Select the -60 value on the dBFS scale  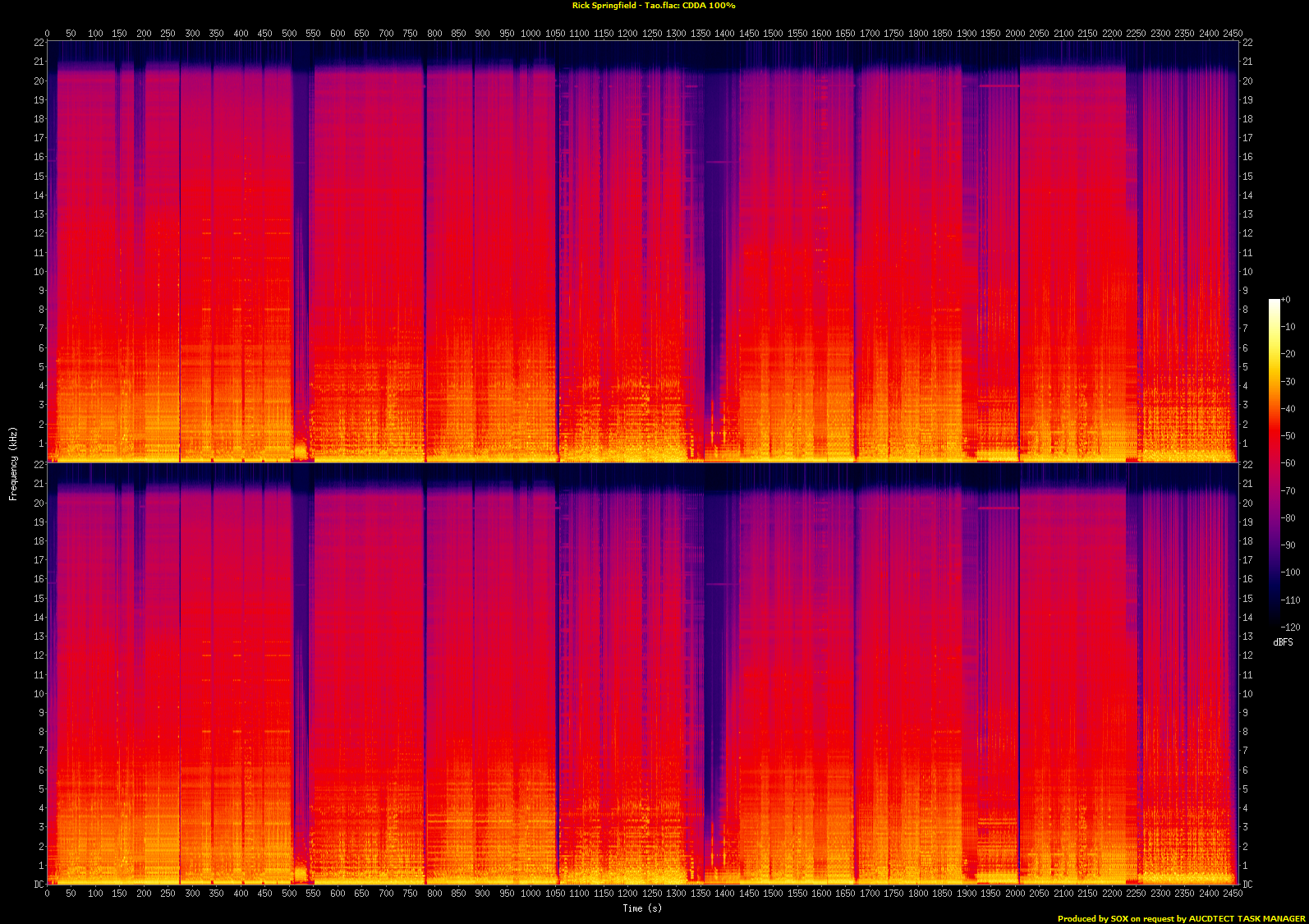[1288, 463]
